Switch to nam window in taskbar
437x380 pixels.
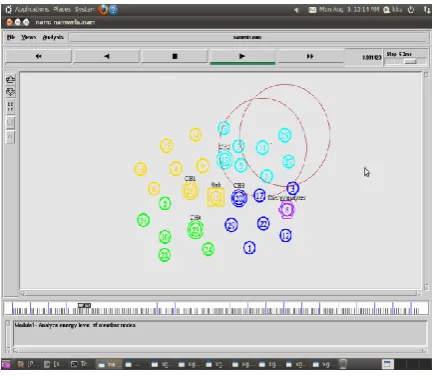click(109, 364)
